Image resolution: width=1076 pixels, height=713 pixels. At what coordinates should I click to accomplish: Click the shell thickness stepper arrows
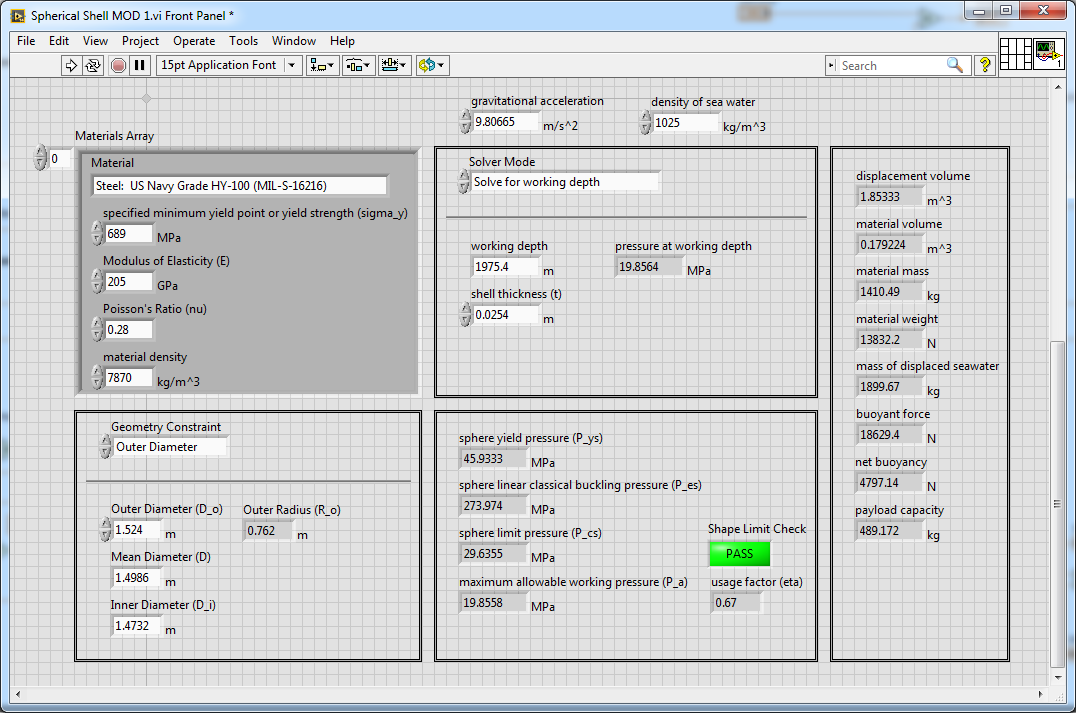click(x=465, y=314)
